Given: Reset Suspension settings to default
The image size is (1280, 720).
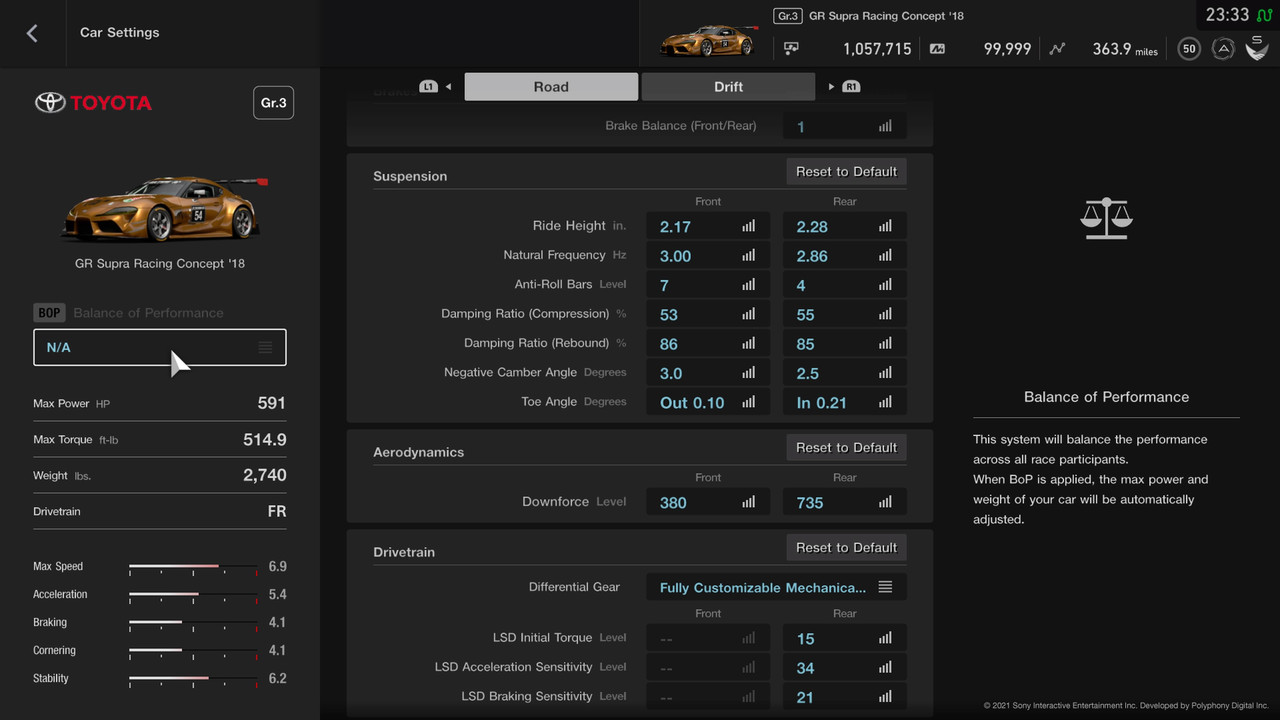Looking at the screenshot, I should [846, 172].
